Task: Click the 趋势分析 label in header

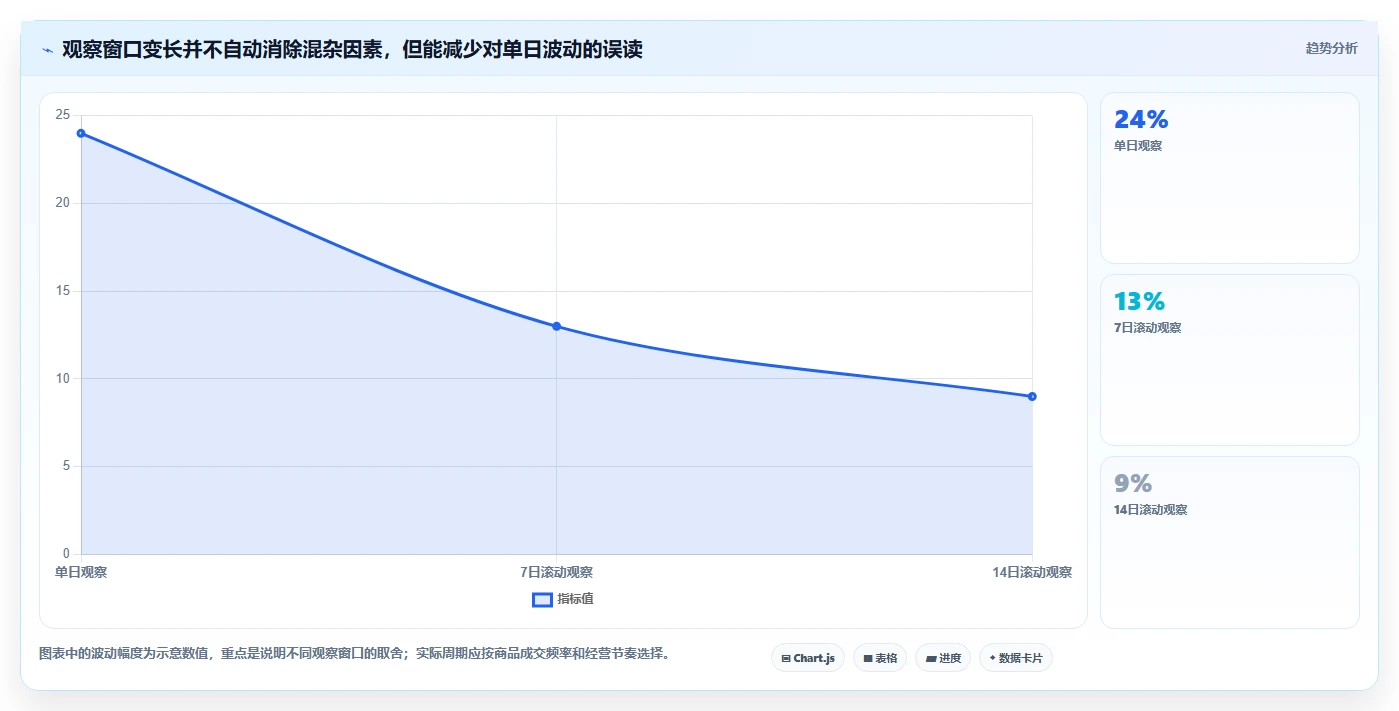Action: tap(1332, 48)
